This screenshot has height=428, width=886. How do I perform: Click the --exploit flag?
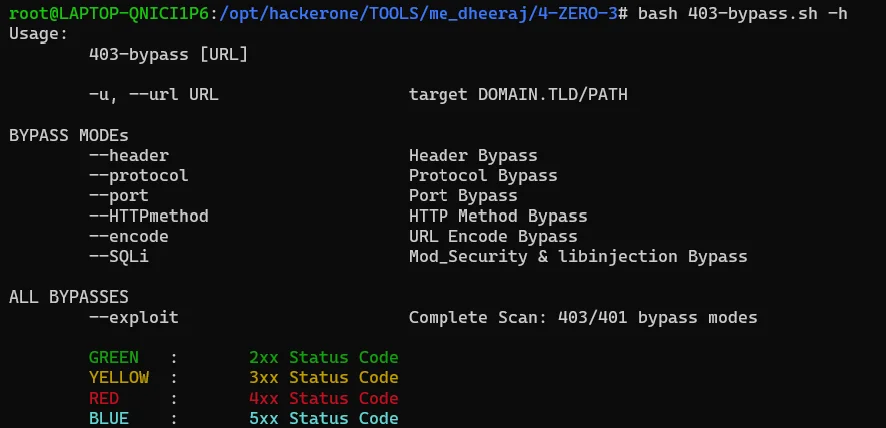click(134, 318)
